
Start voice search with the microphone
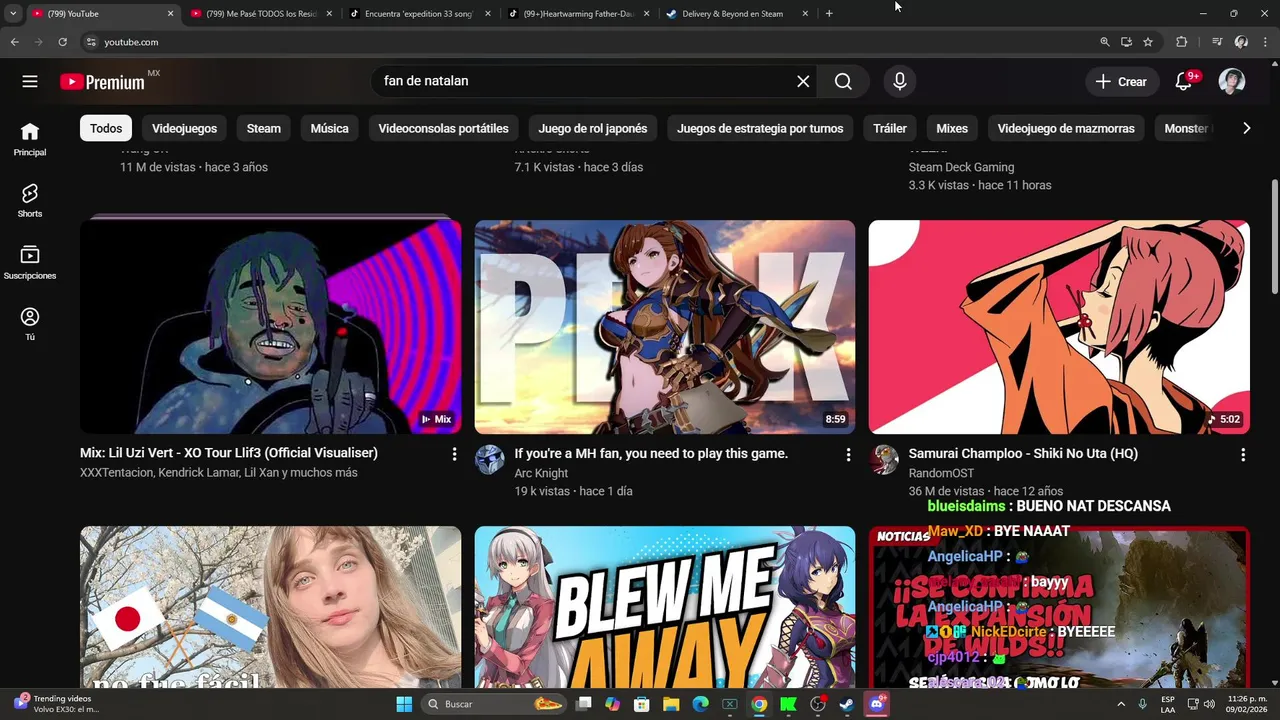click(900, 82)
